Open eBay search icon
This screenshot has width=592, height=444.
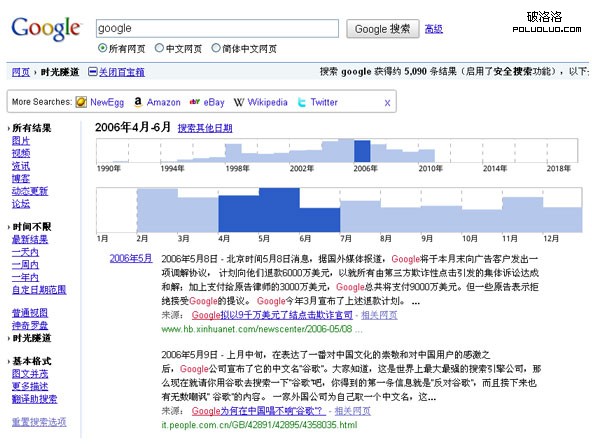click(x=195, y=102)
